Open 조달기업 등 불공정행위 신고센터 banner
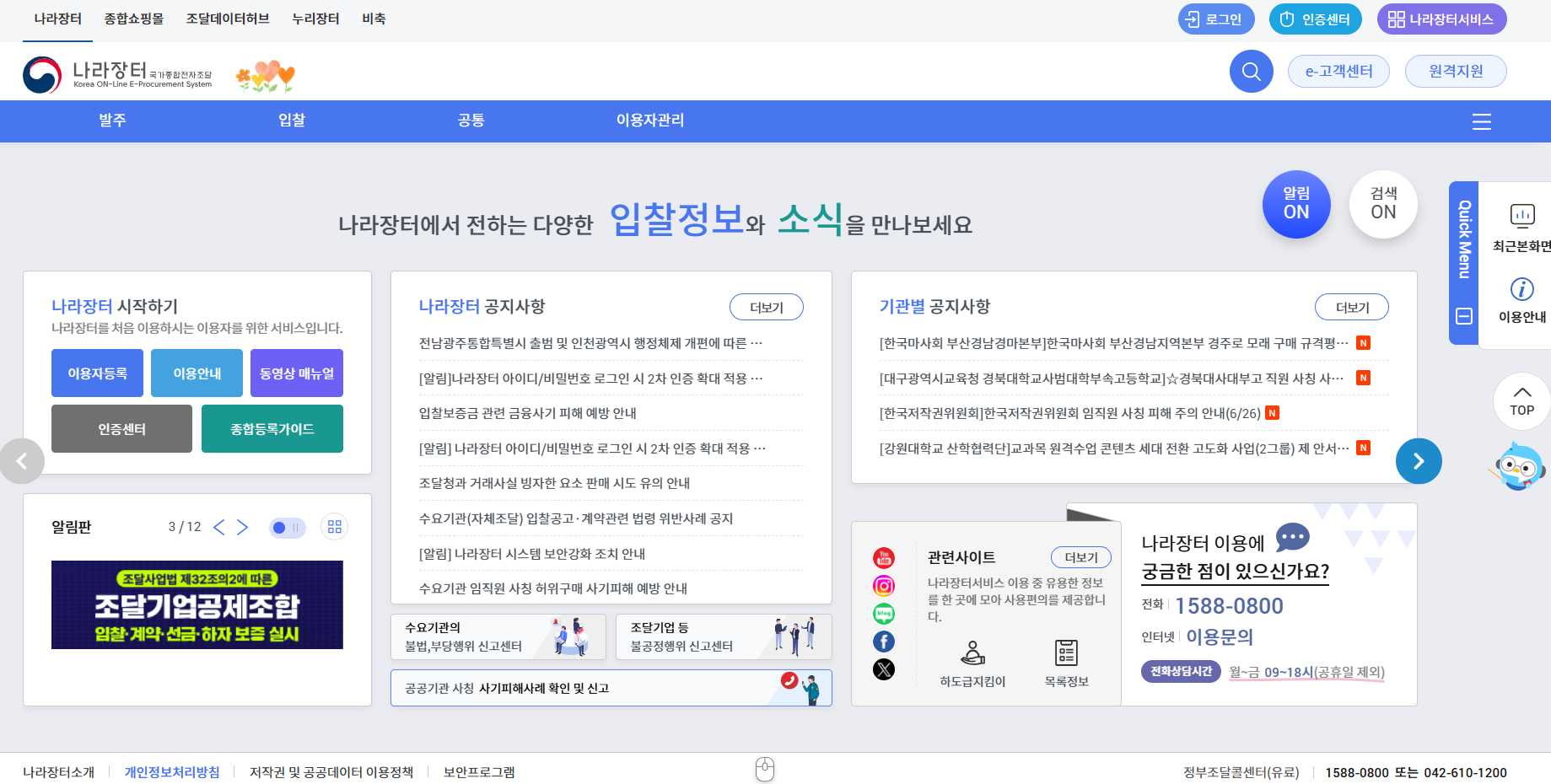This screenshot has width=1551, height=784. click(724, 636)
